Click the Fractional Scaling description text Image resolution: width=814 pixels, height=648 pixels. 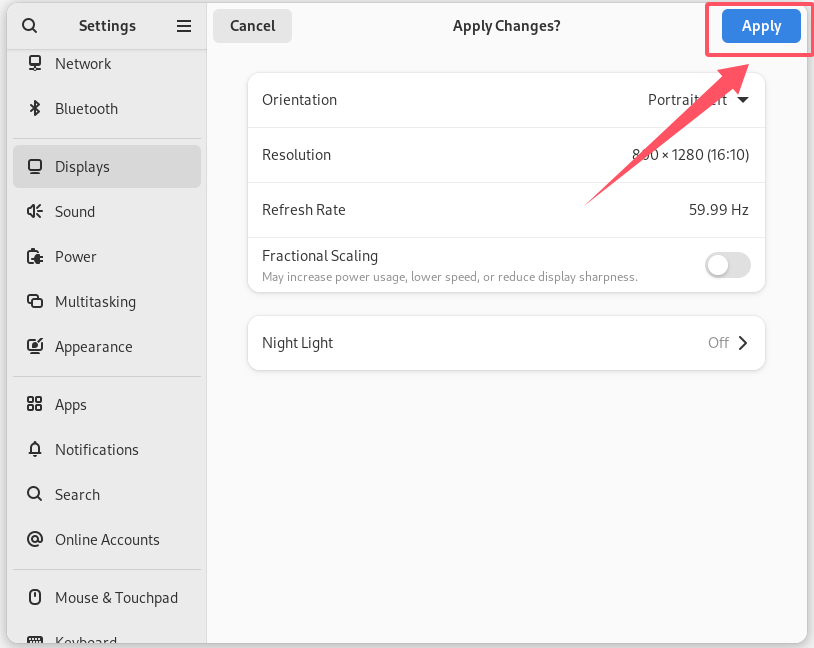(x=450, y=277)
